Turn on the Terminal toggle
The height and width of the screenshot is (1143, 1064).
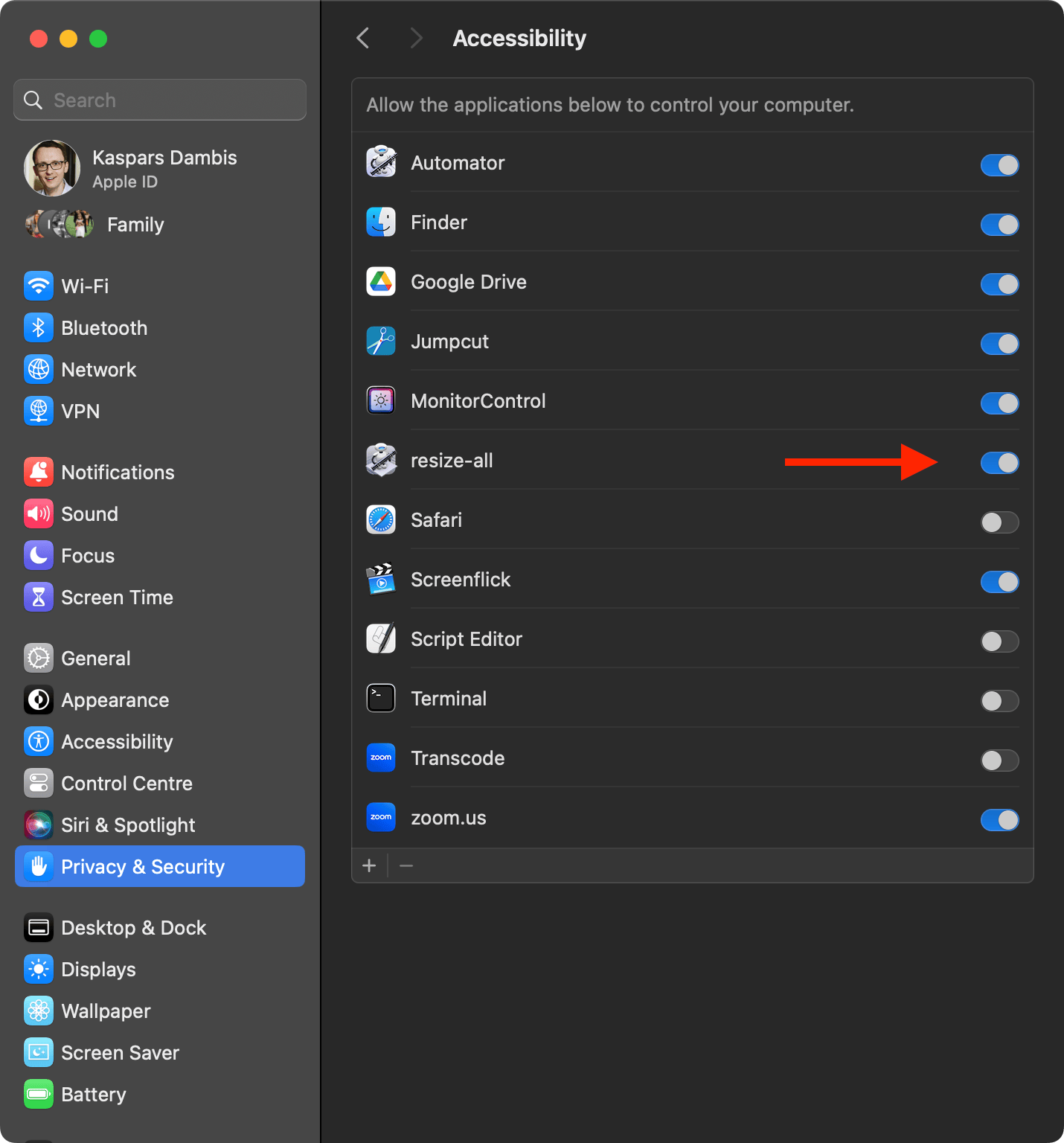tap(999, 701)
